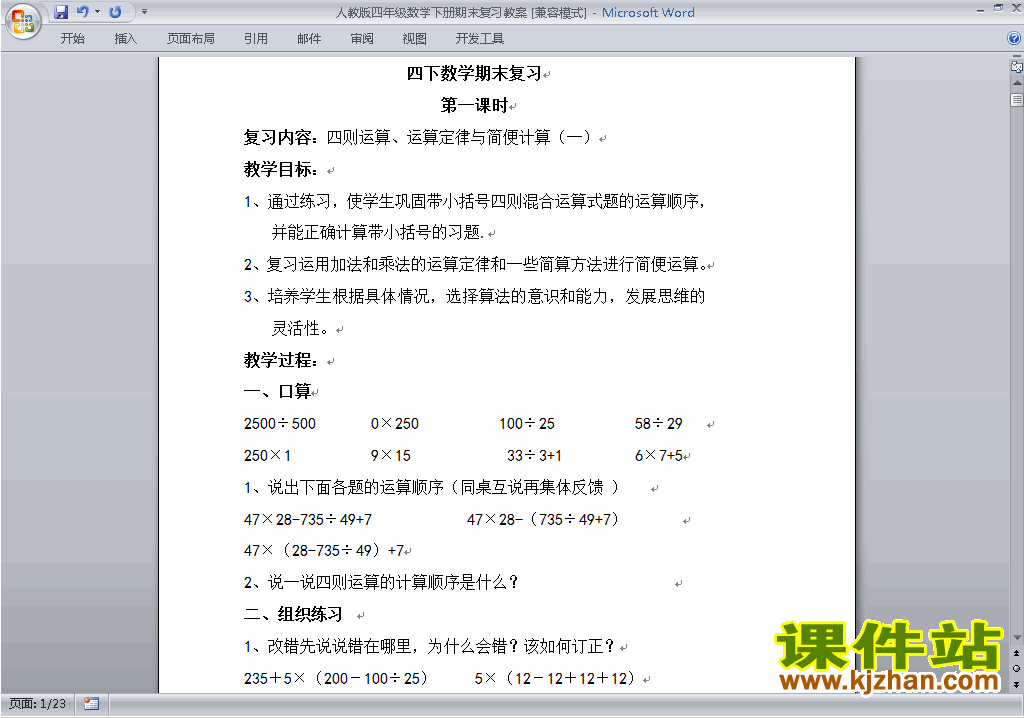Click the heading 第一课时
Image resolution: width=1024 pixels, height=718 pixels.
tap(474, 105)
